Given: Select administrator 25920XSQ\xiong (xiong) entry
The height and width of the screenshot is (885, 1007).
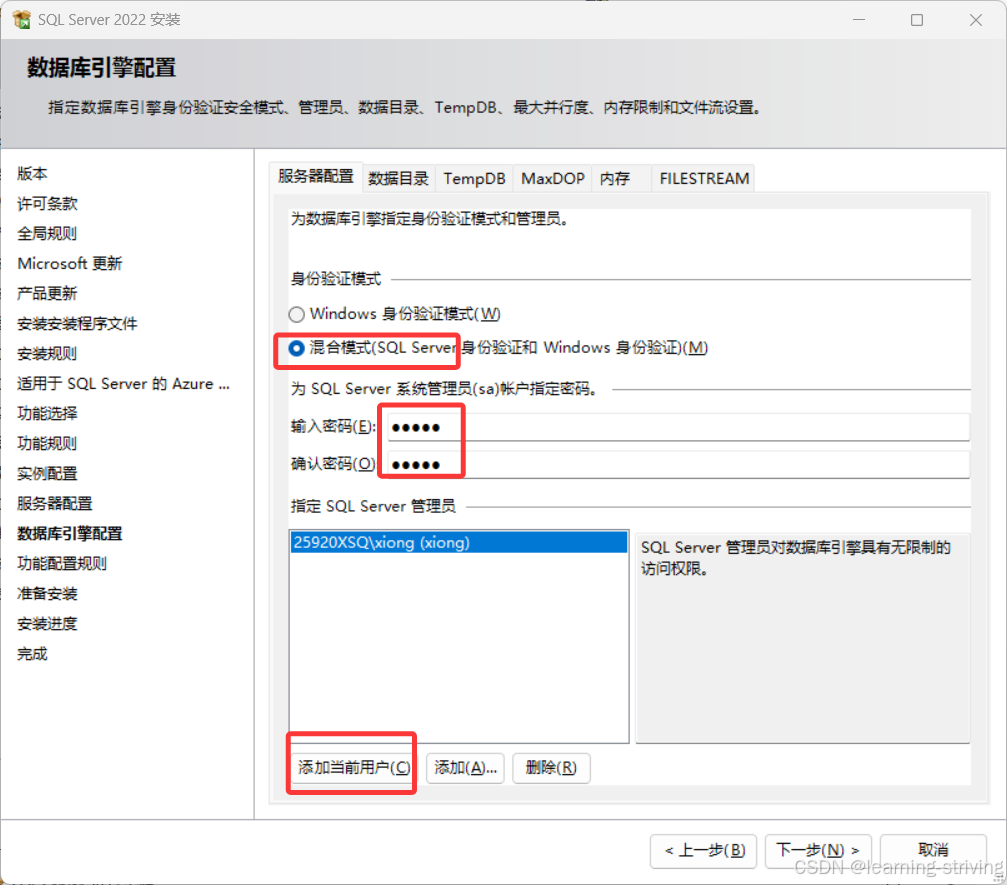Looking at the screenshot, I should pos(459,543).
